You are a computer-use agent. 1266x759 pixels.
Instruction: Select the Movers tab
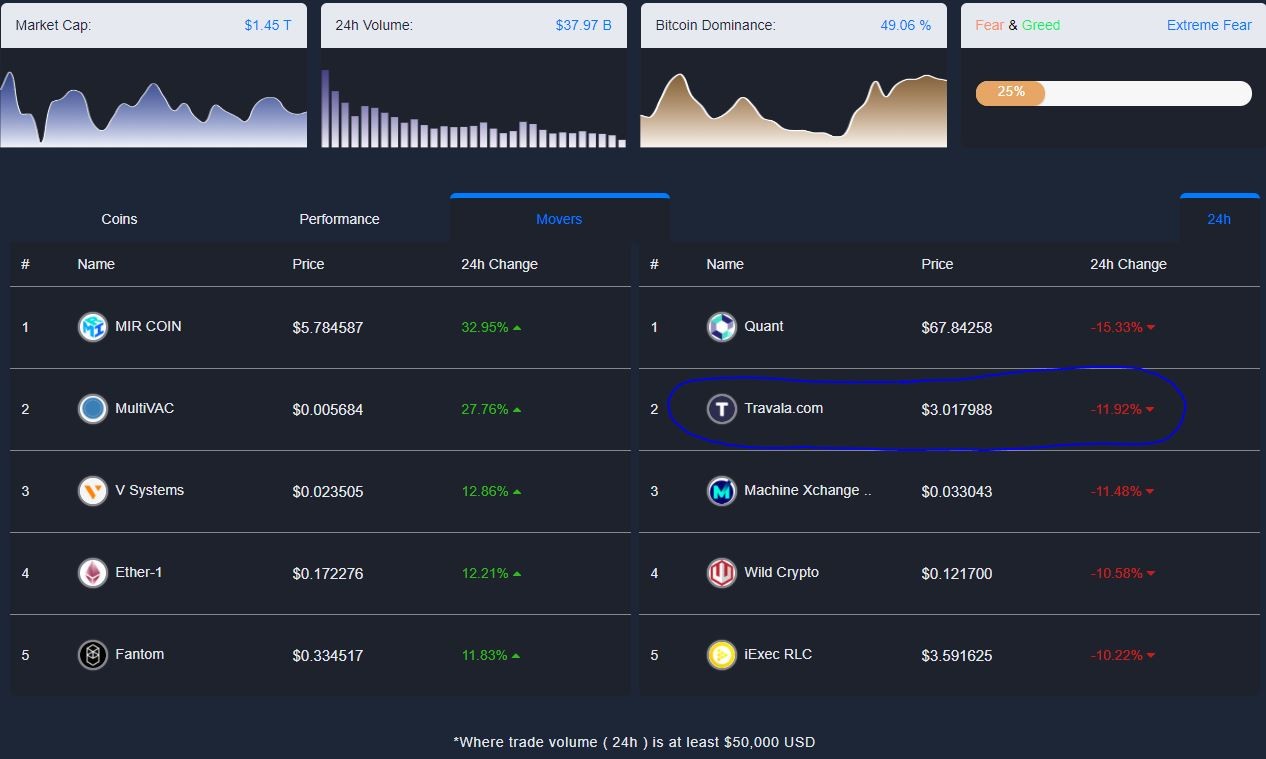[559, 219]
